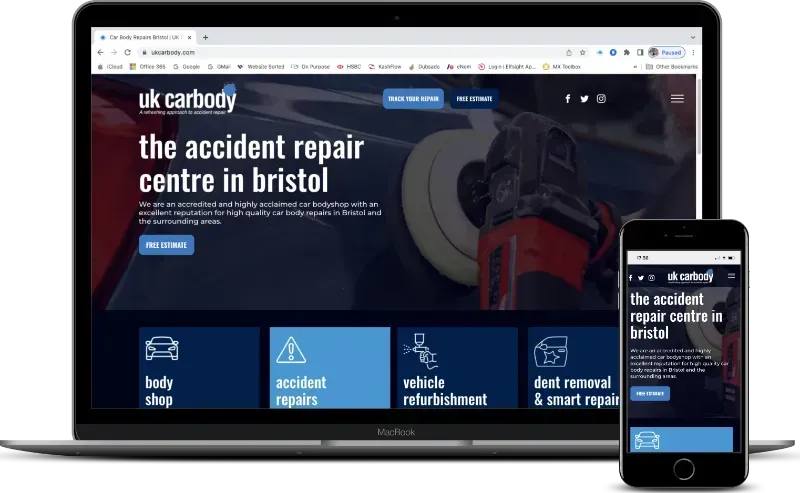The image size is (800, 493).
Task: Open the Other Bookmarks folder
Action: [x=672, y=66]
